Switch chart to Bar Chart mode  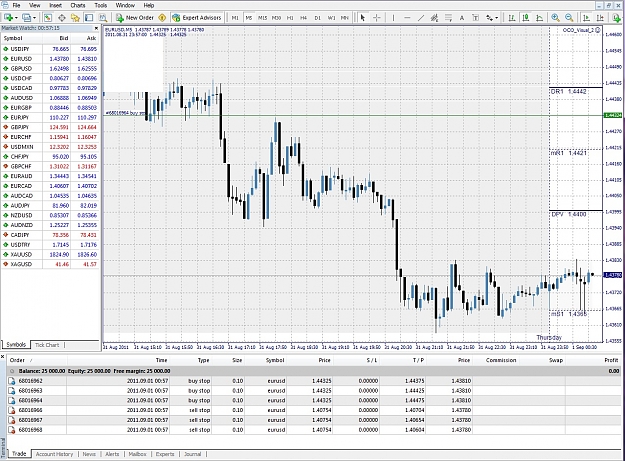tap(511, 18)
